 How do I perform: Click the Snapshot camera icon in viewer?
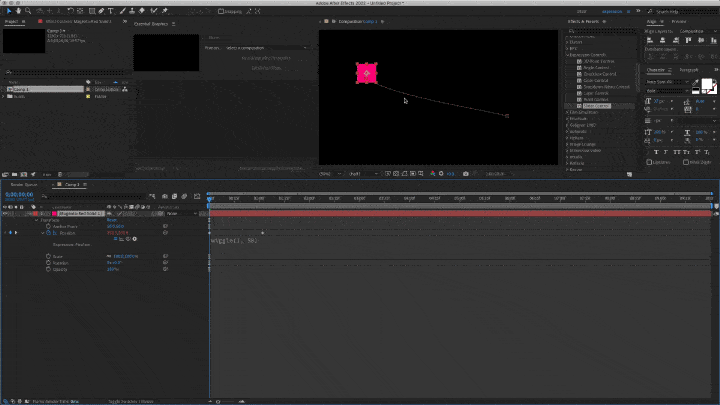coord(466,174)
